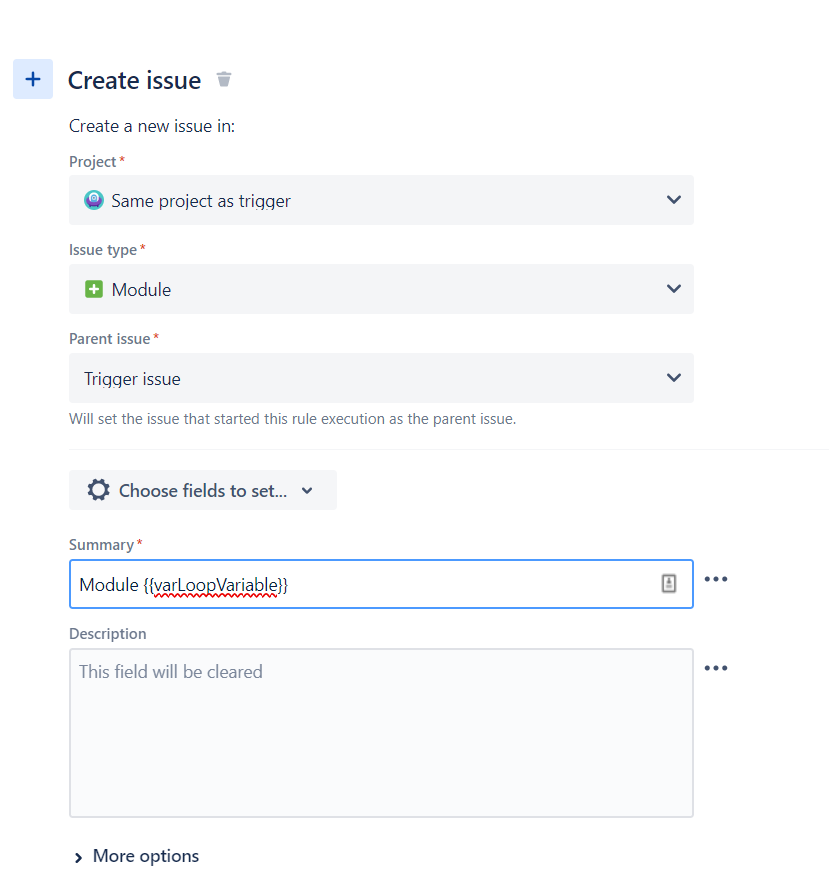Open the Project dropdown showing Same project as trigger

[x=381, y=200]
